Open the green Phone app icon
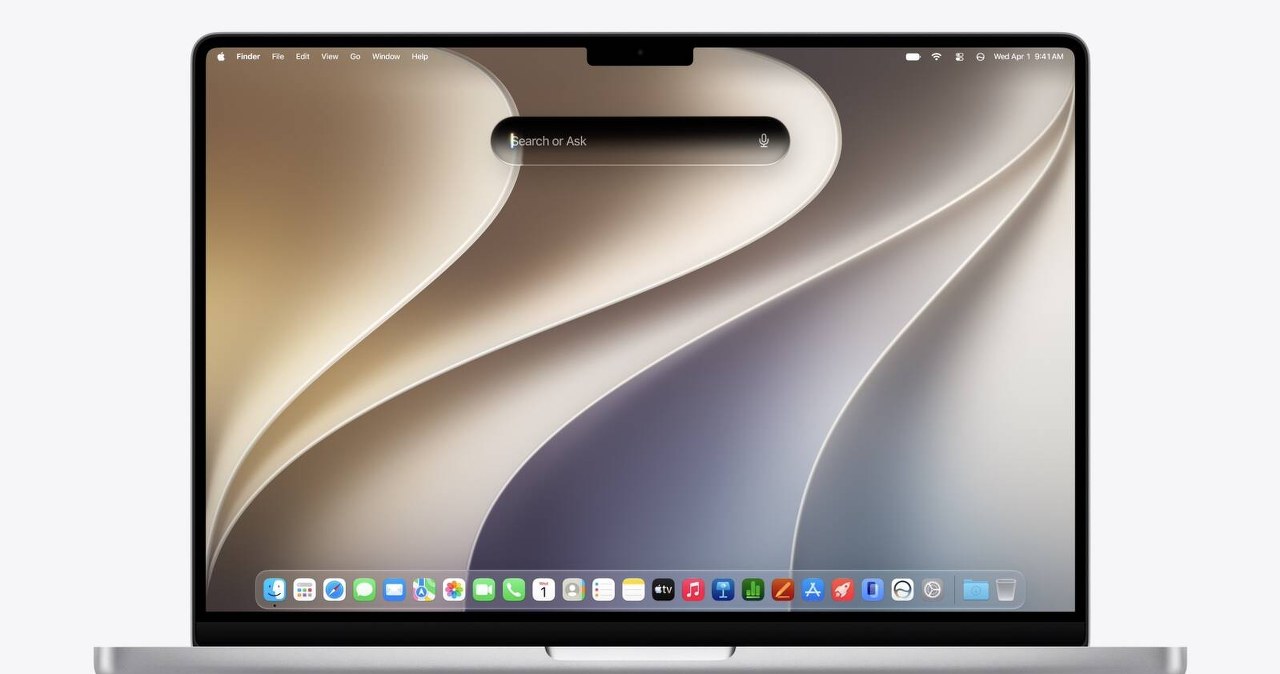This screenshot has height=674, width=1280. click(514, 590)
